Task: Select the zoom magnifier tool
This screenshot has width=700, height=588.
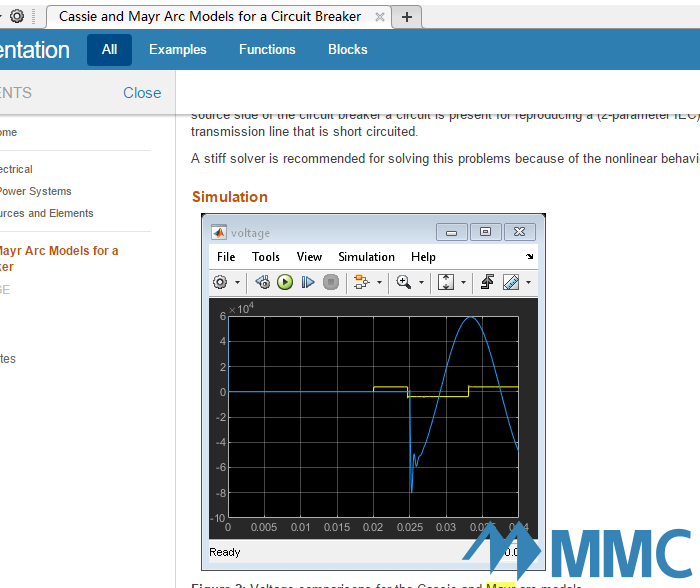Action: (404, 282)
